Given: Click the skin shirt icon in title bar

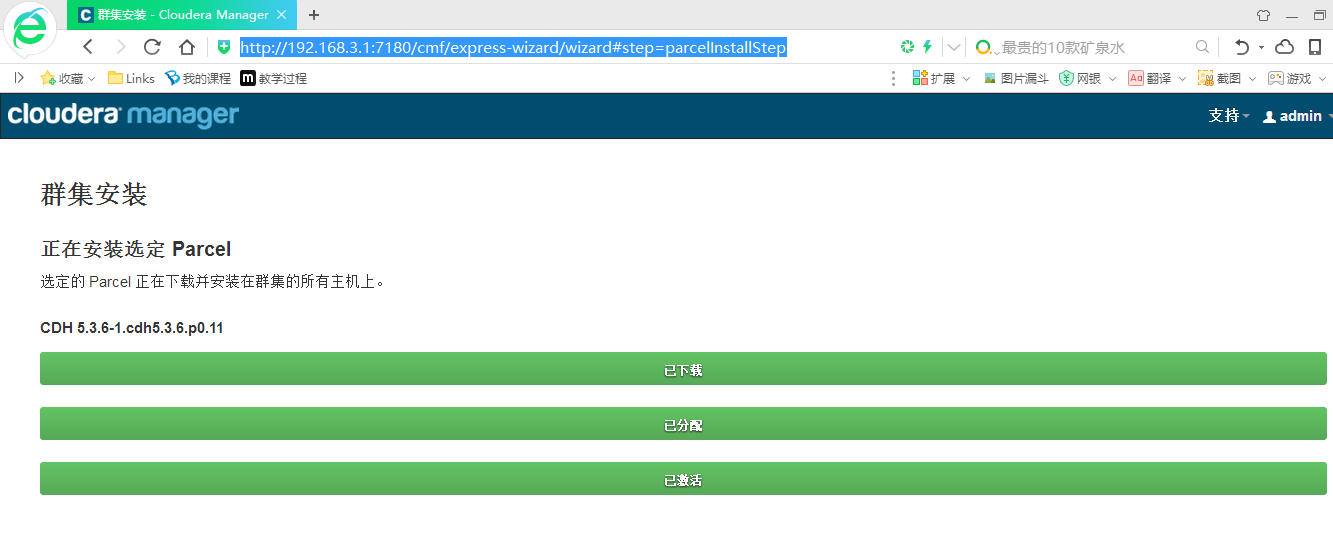Looking at the screenshot, I should tap(1262, 15).
